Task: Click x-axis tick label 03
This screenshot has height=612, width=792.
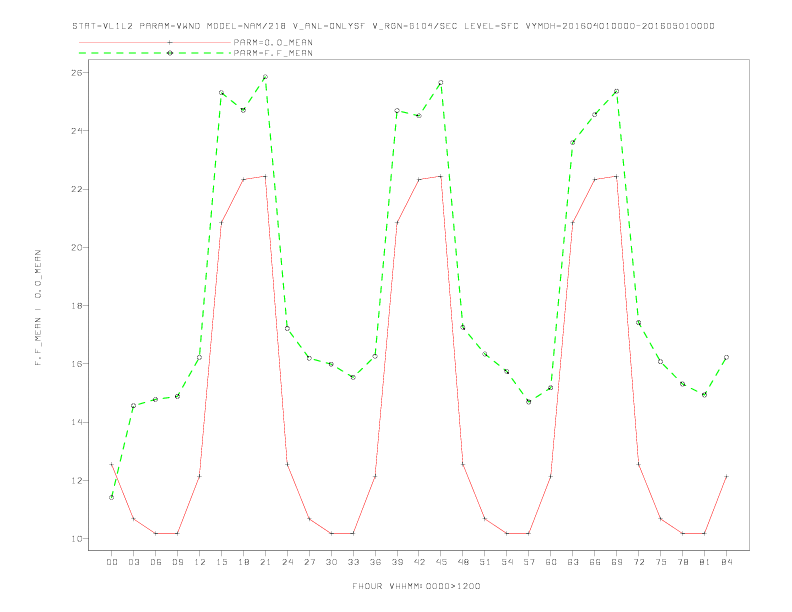Action: tap(133, 562)
